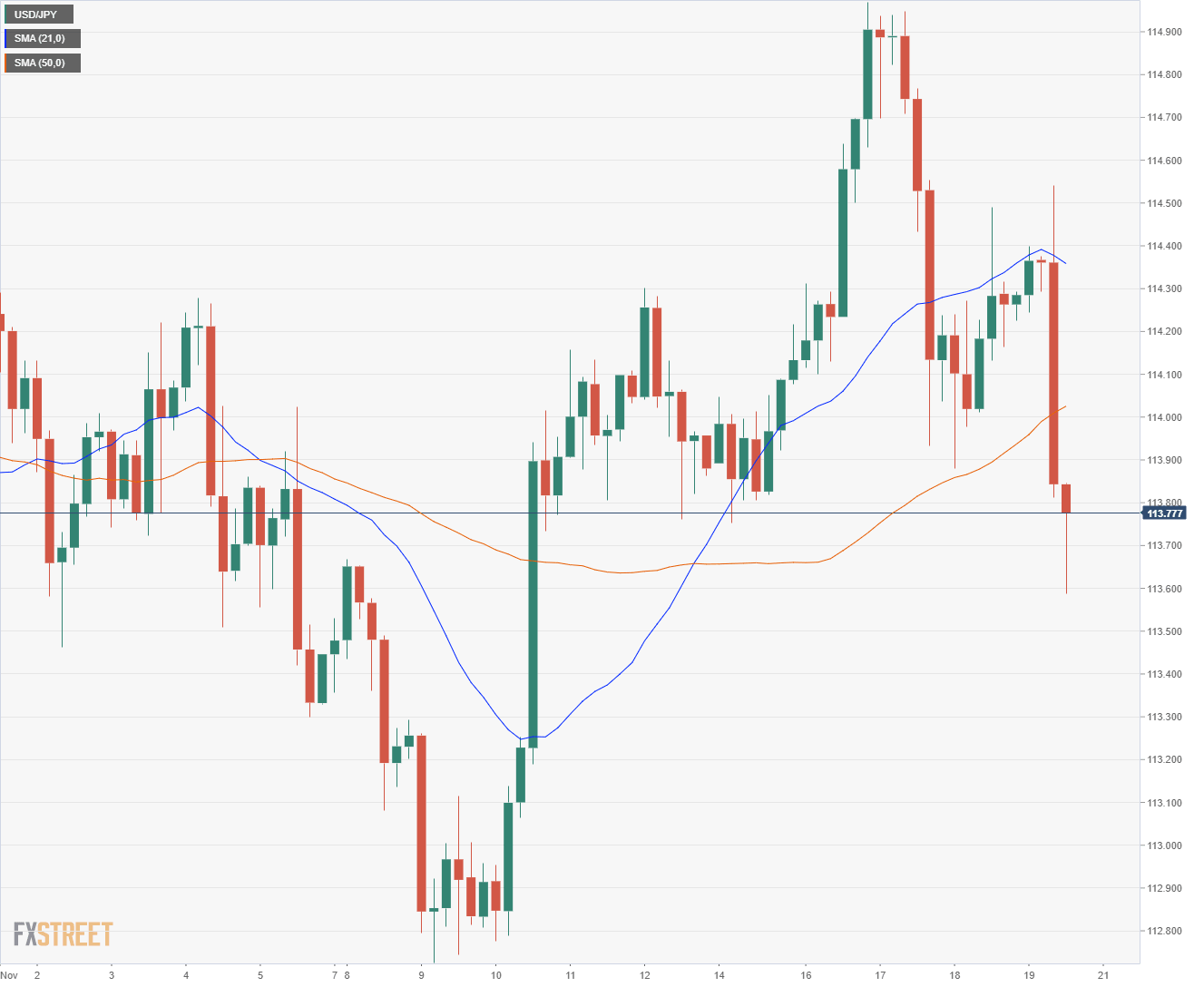Select the 112.800 price axis label
This screenshot has width=1204, height=987.
[x=1164, y=931]
